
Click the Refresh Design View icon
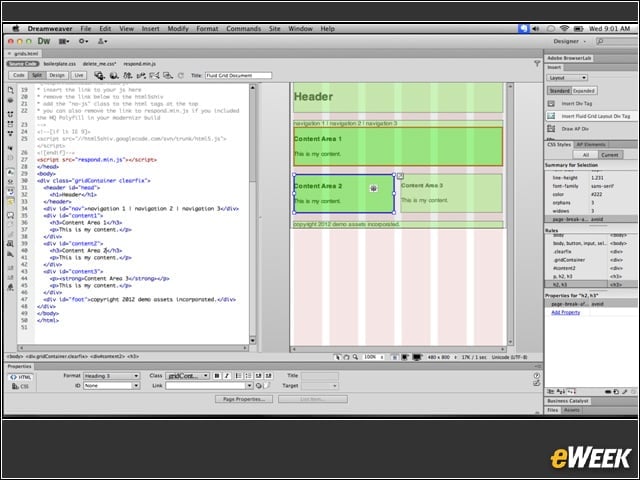pyautogui.click(x=181, y=76)
